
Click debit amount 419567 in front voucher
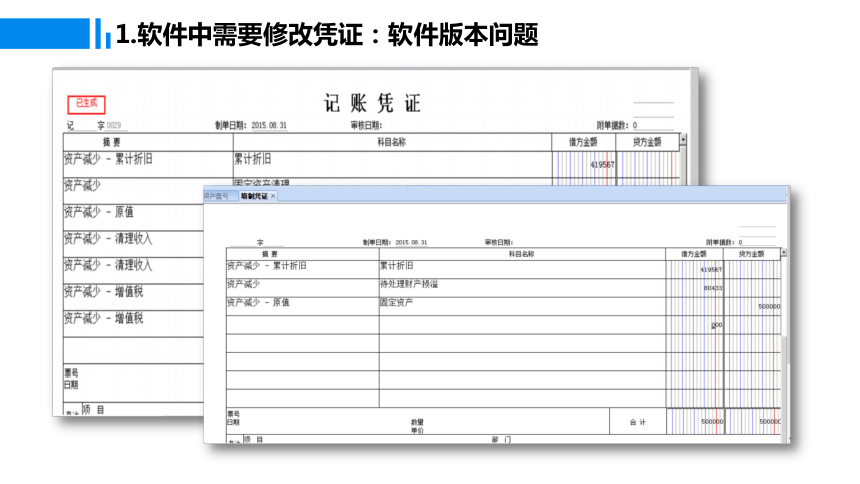[x=711, y=270]
